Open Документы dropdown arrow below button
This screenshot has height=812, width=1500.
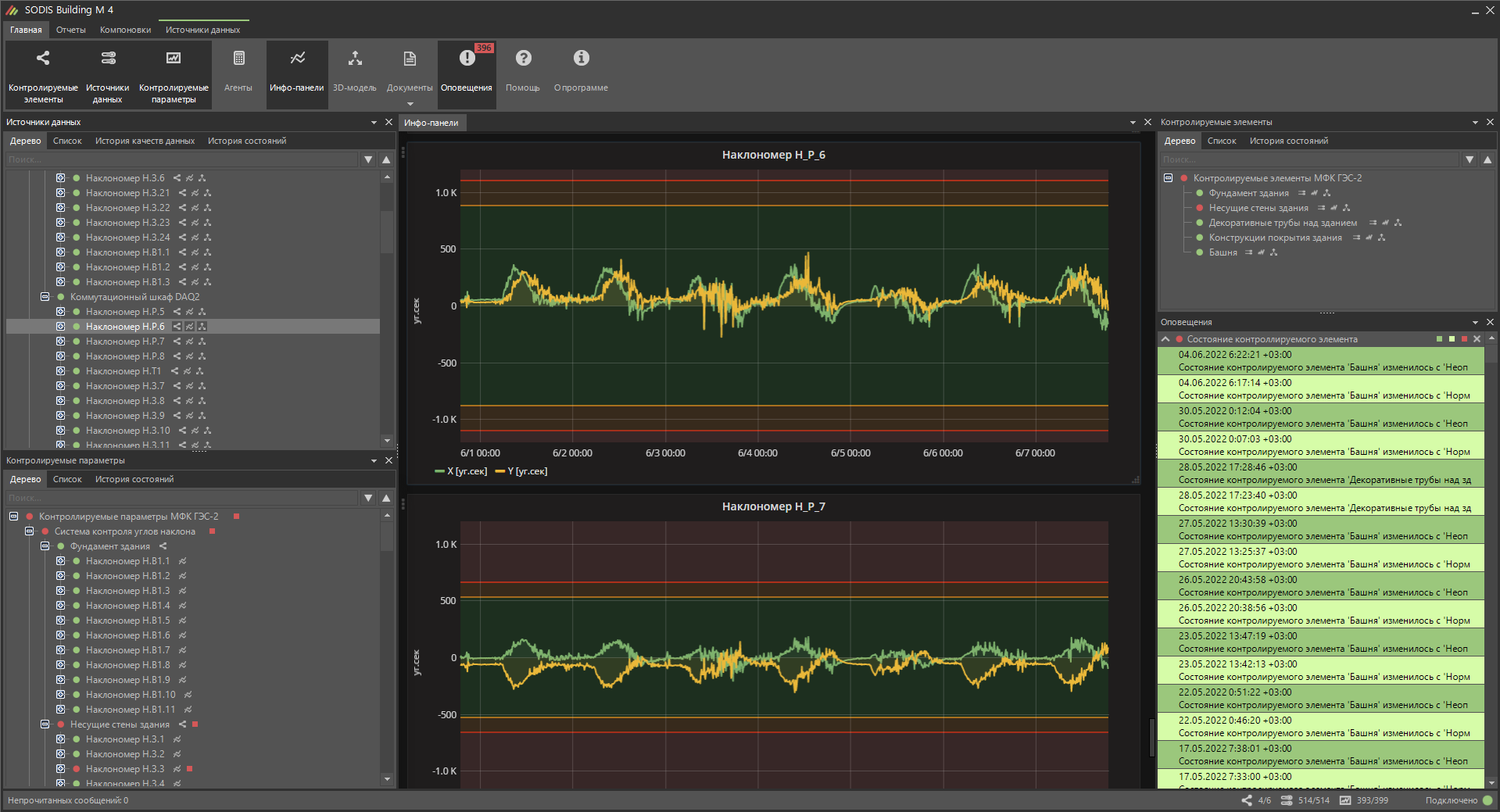click(x=410, y=104)
